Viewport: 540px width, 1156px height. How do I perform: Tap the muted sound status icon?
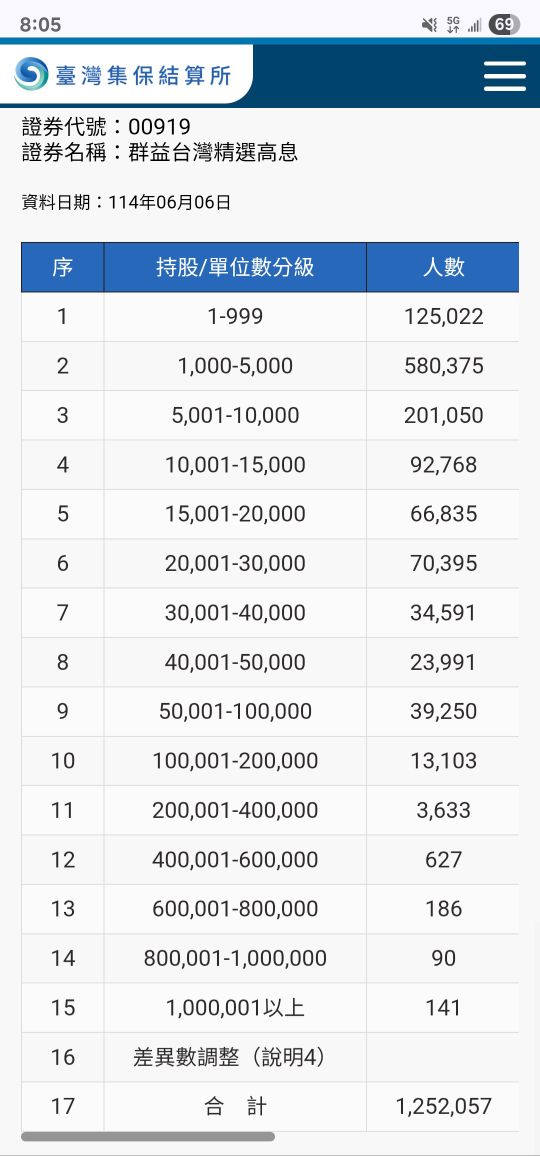429,25
